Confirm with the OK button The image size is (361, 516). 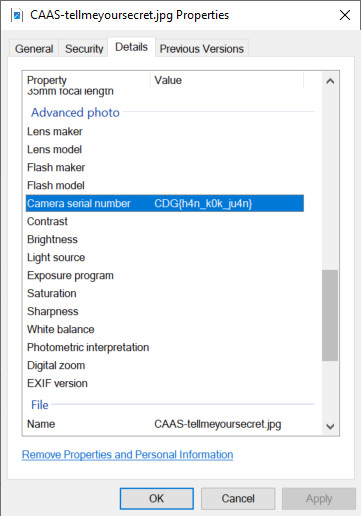[157, 498]
